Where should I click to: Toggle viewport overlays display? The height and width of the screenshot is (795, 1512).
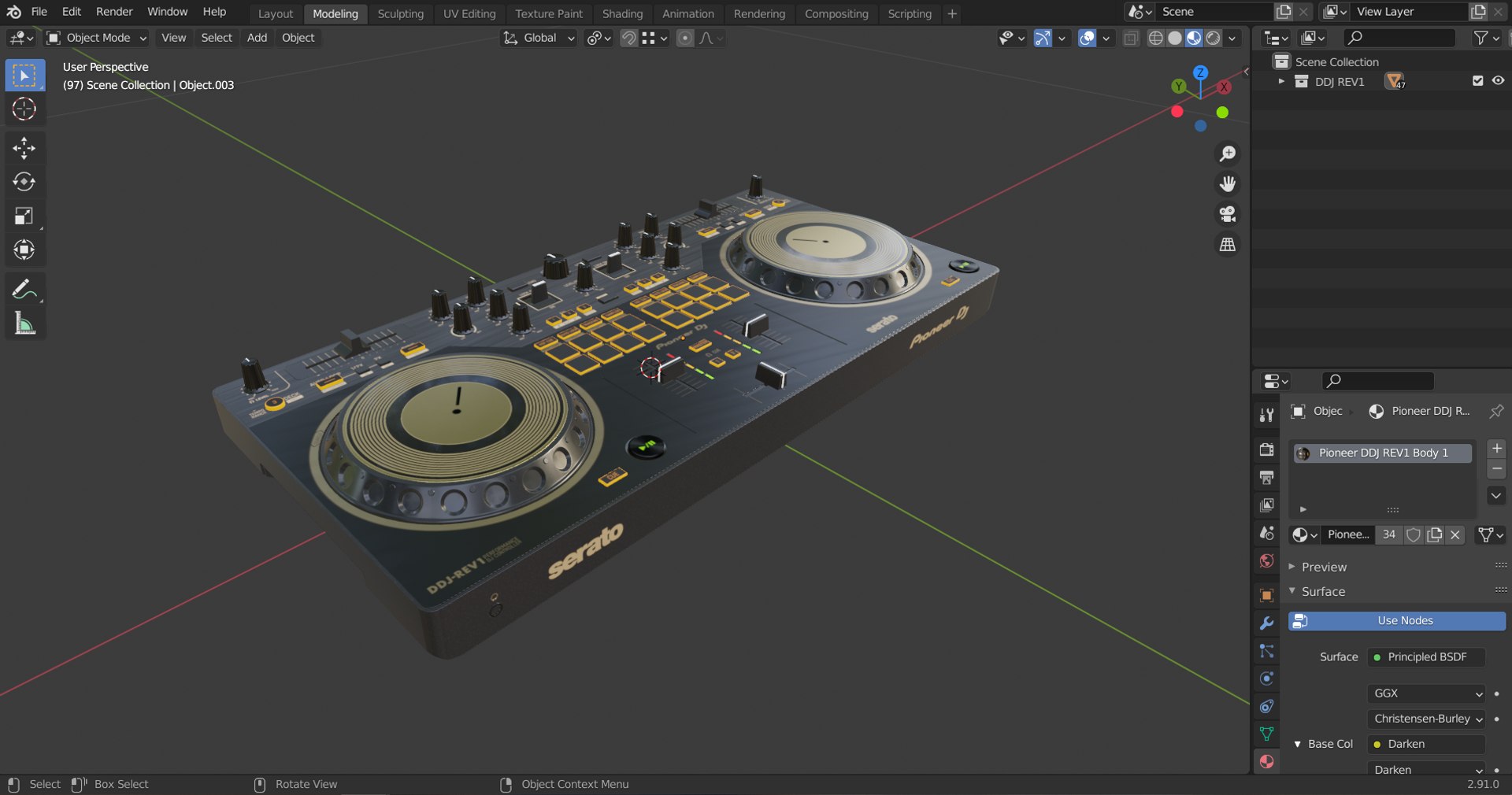pyautogui.click(x=1087, y=38)
